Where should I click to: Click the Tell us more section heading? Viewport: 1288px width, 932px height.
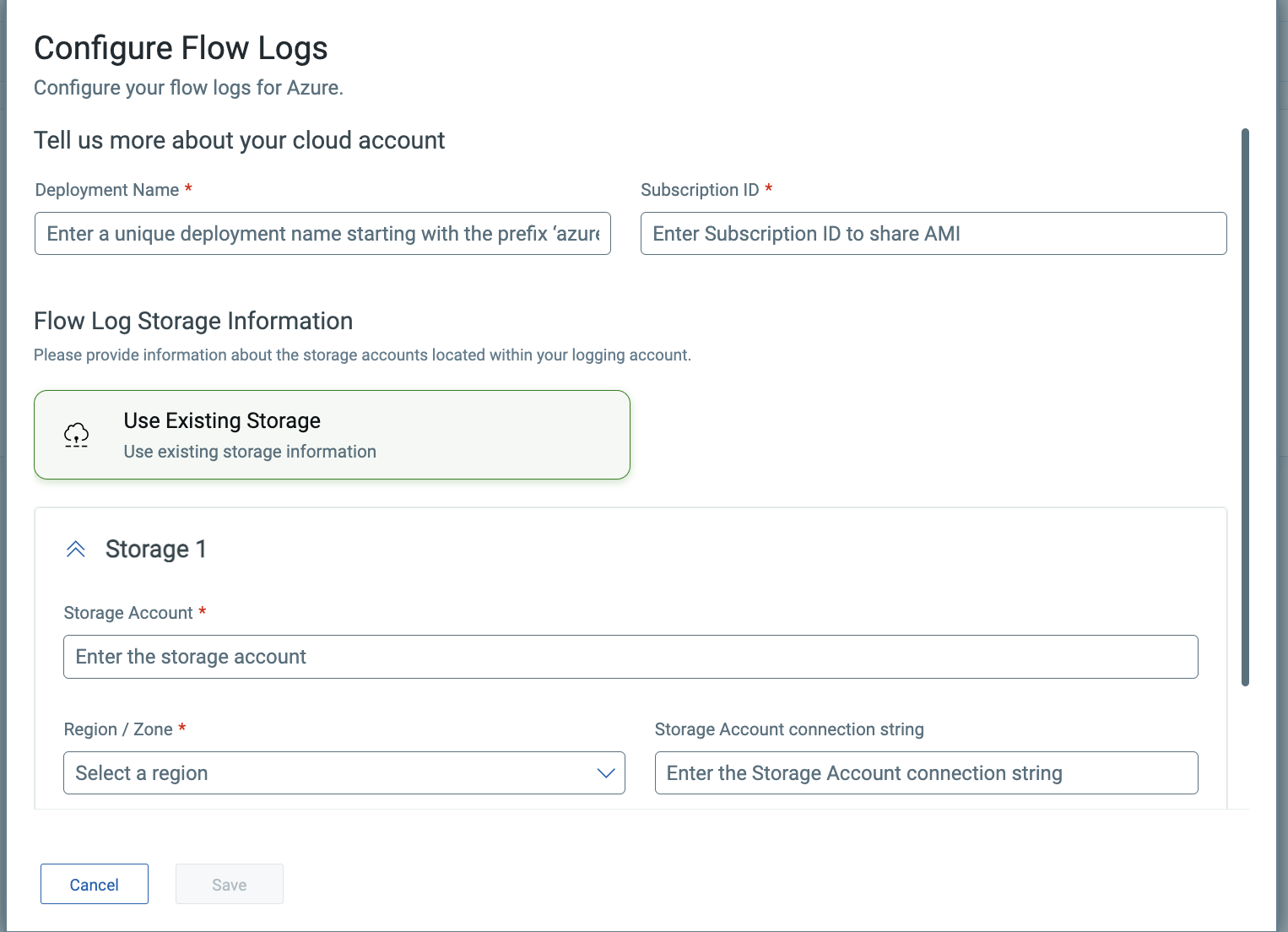(x=239, y=140)
